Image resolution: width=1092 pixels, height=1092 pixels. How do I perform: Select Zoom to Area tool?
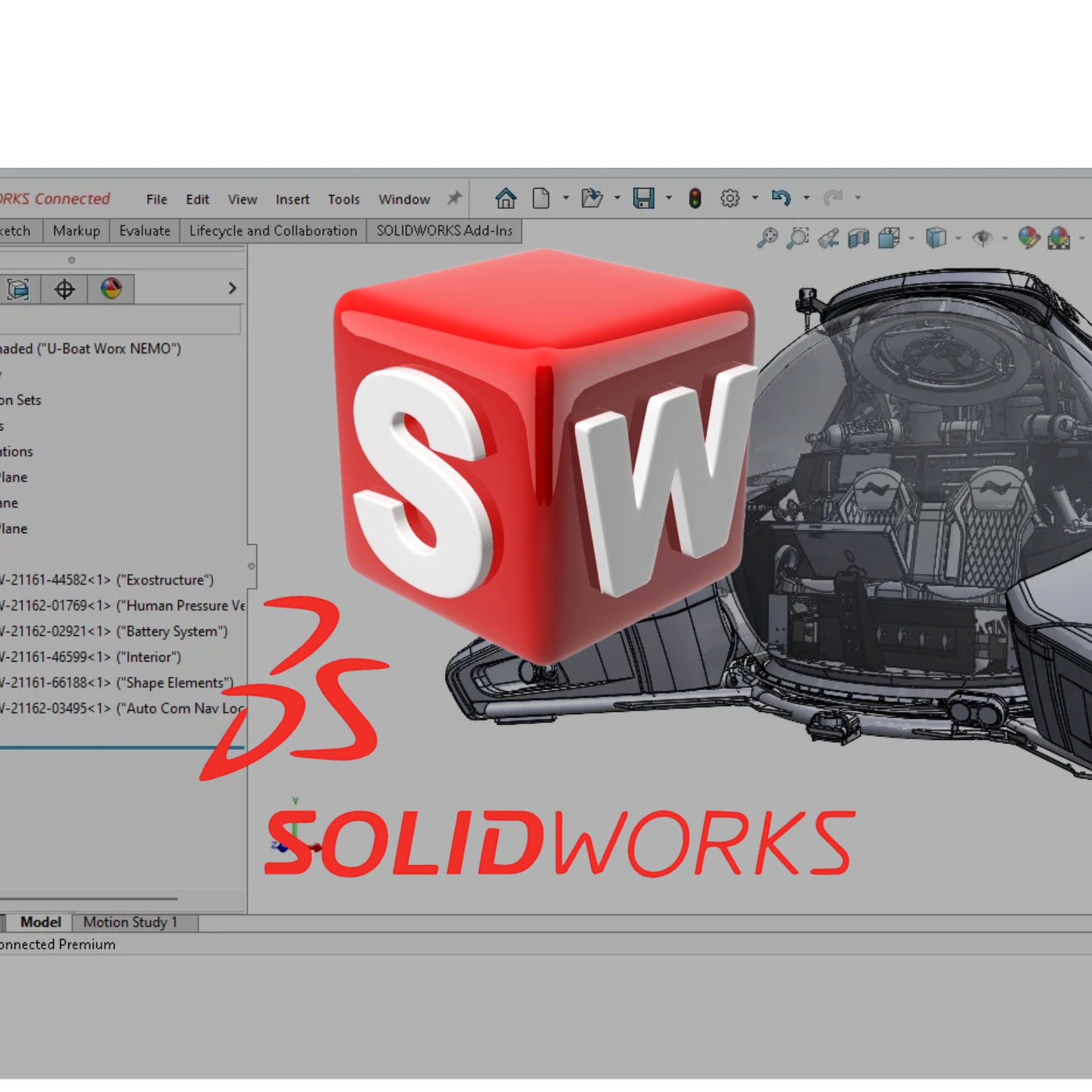coord(797,238)
